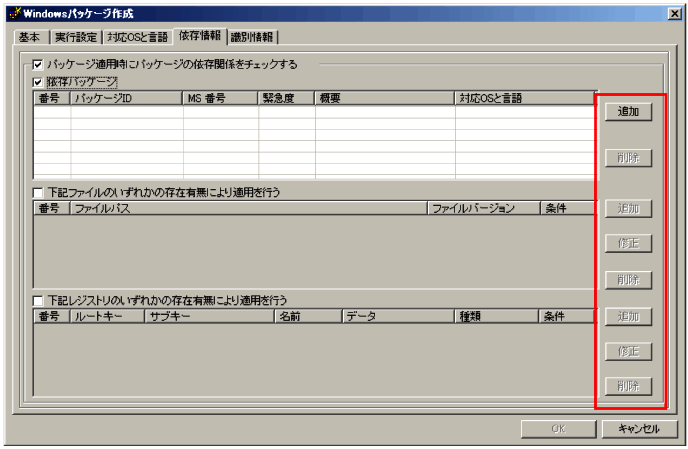Screen dimensions: 688x449
Task: Click 削除 button beside the dependent packages table
Action: click(x=628, y=158)
